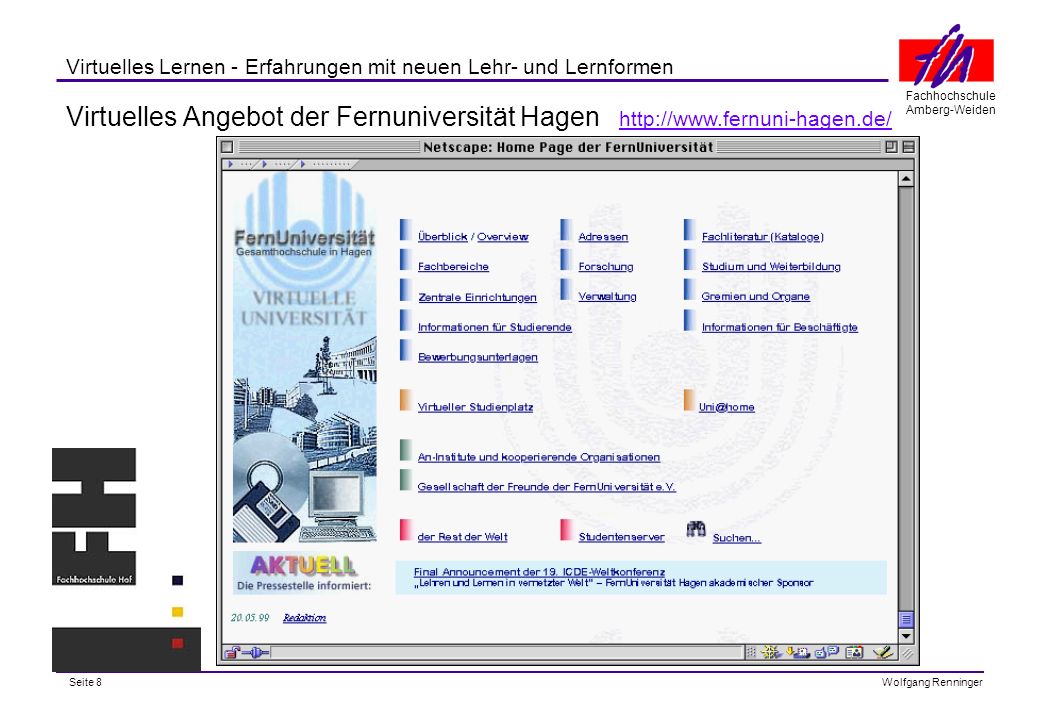
Task: Click the Netscape window close box
Action: [x=227, y=147]
